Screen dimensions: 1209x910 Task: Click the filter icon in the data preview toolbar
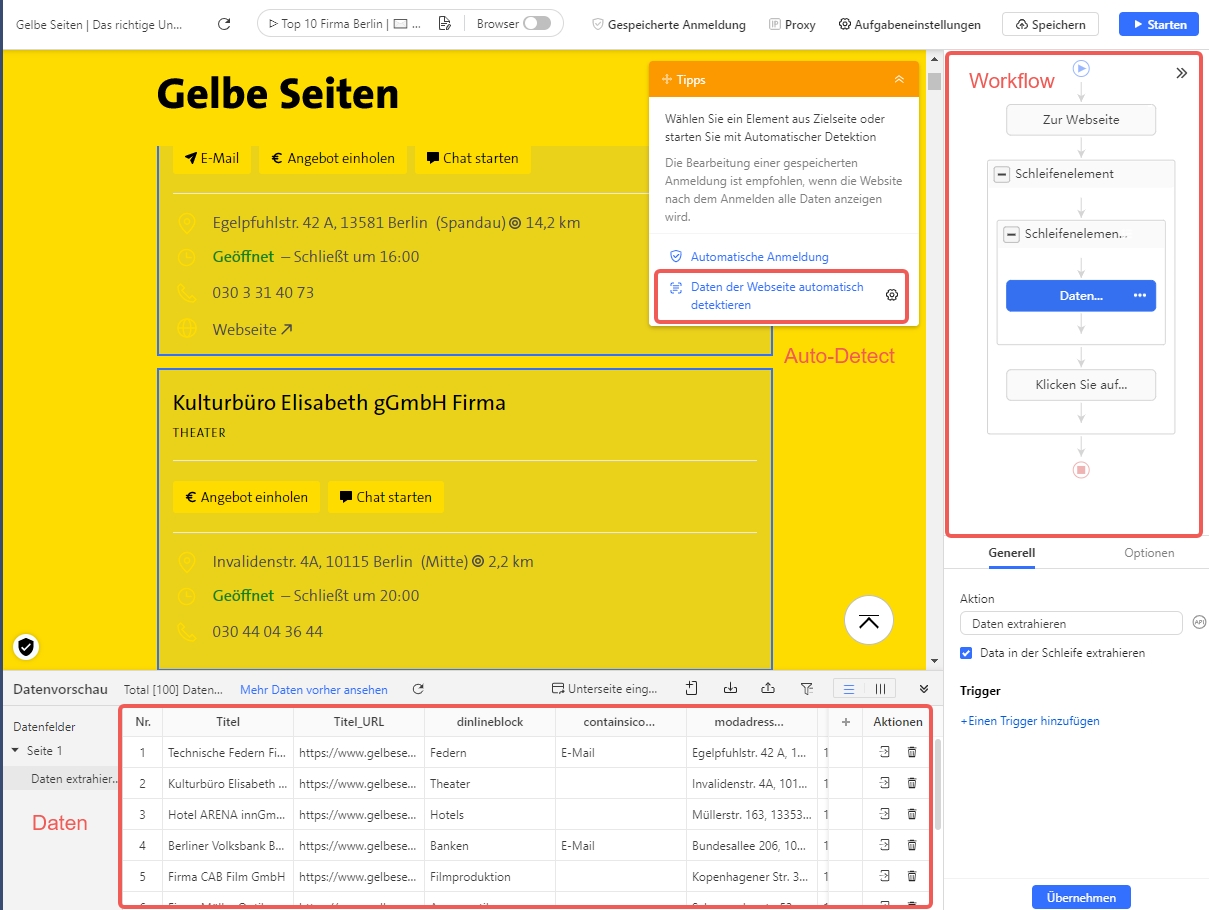[x=806, y=689]
